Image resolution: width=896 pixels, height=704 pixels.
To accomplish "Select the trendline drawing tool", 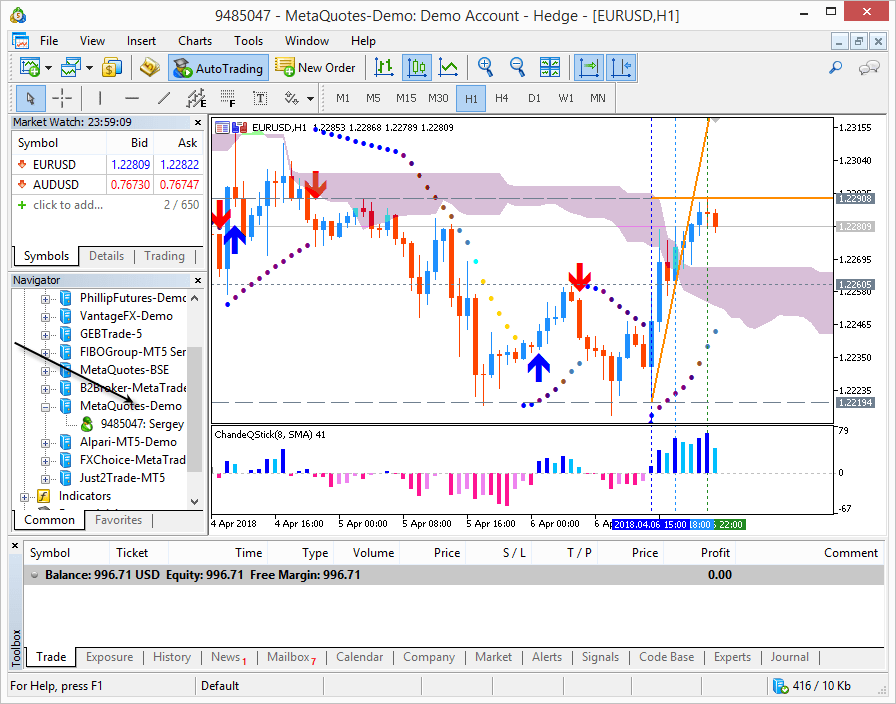I will click(x=164, y=98).
